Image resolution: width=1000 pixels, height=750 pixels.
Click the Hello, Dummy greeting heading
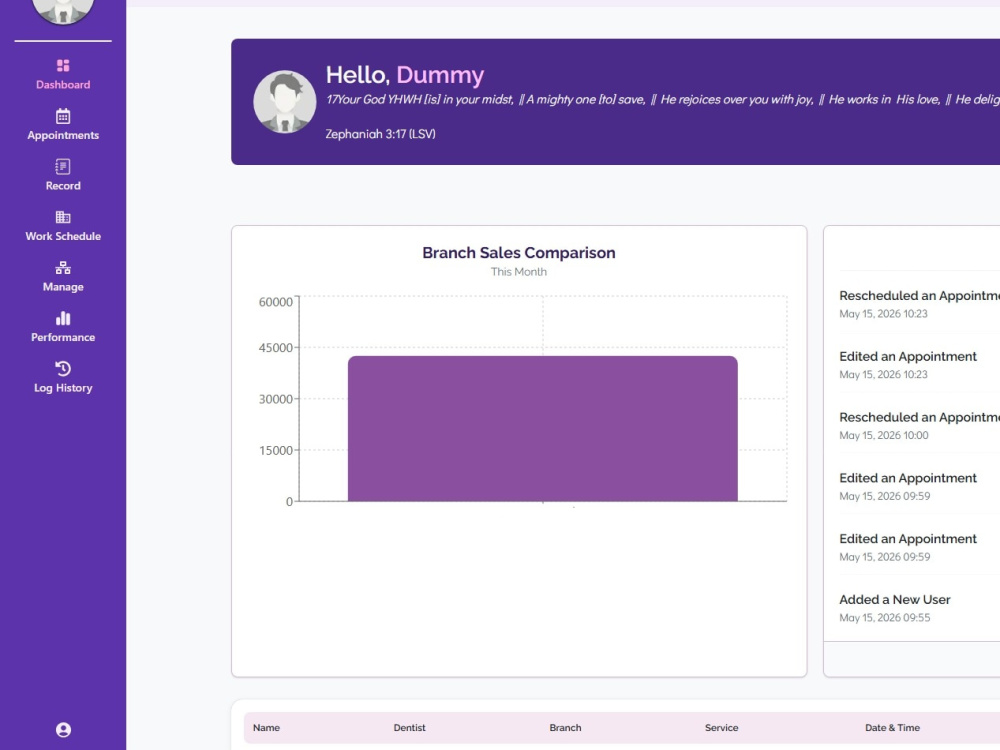pos(405,75)
